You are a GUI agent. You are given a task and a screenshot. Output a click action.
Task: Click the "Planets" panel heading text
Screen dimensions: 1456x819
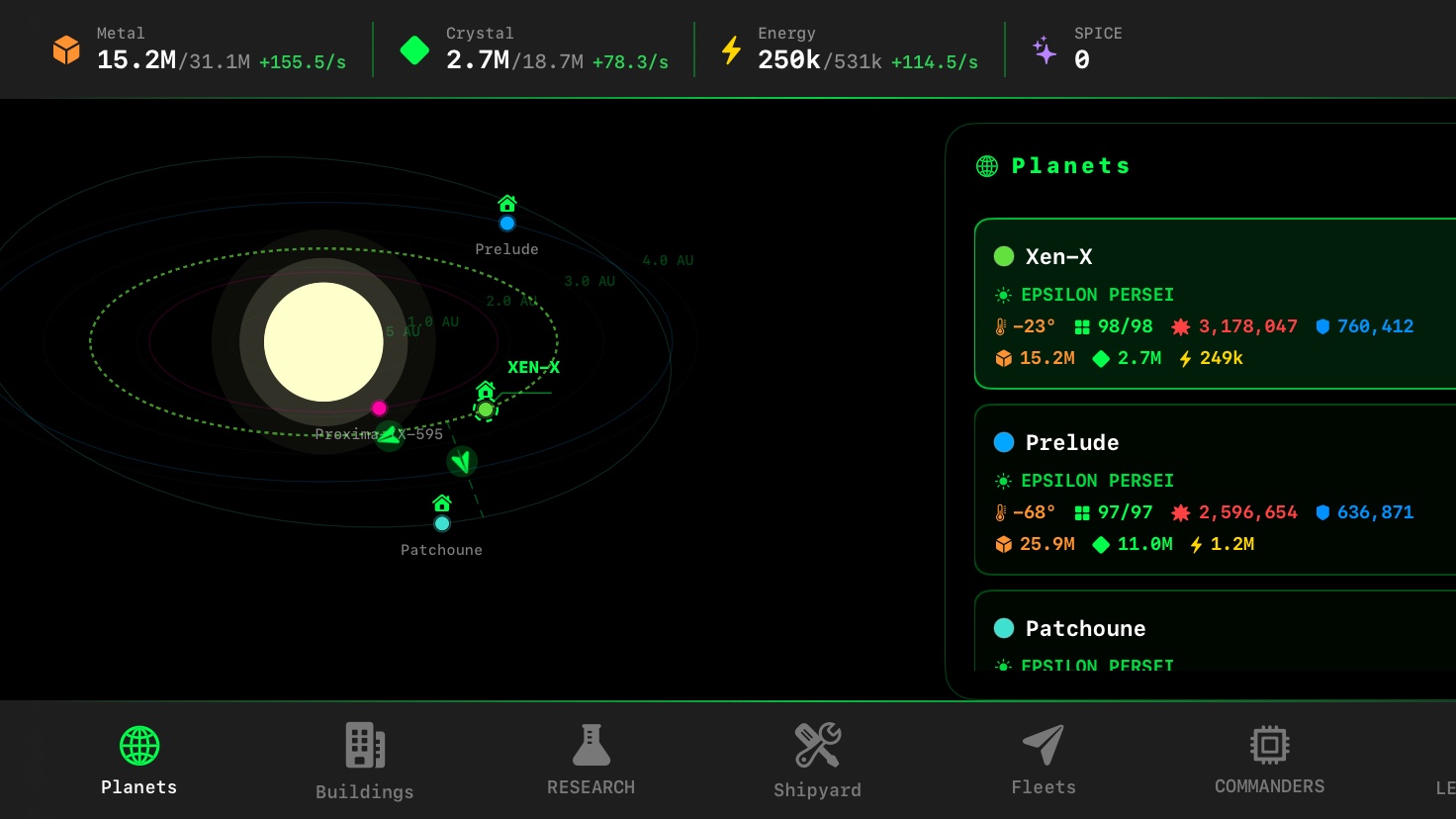(1070, 166)
